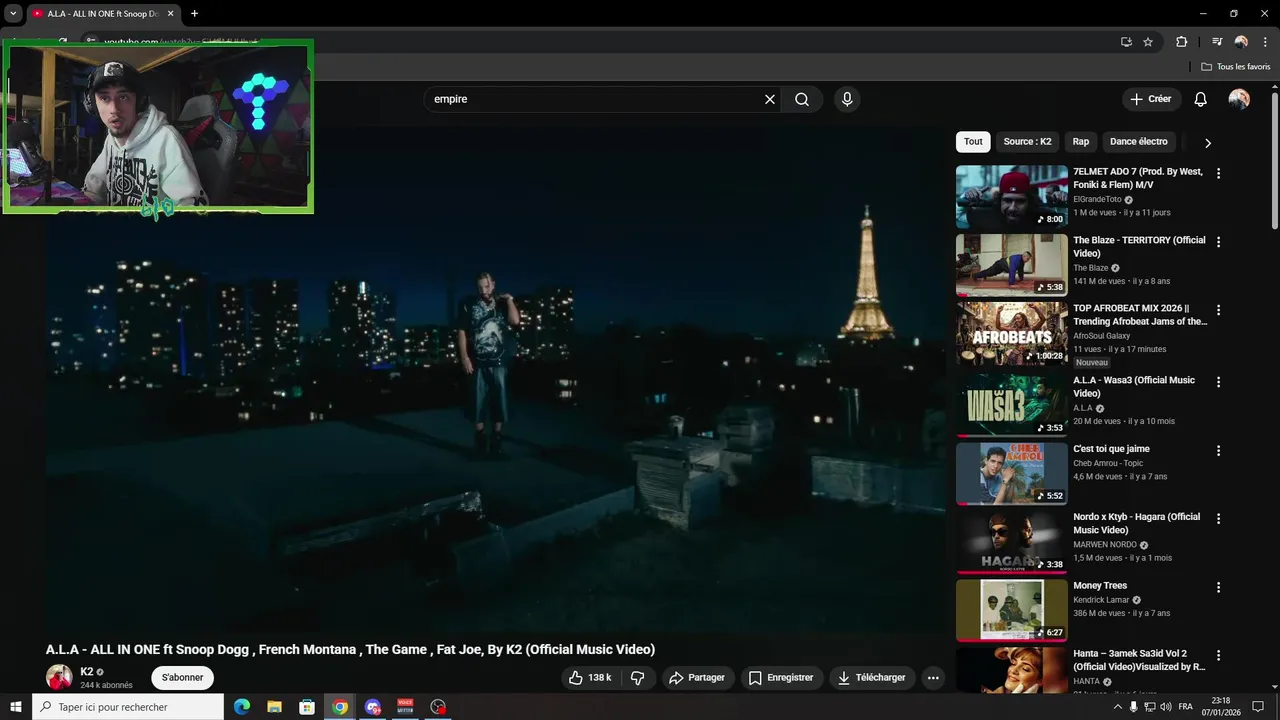This screenshot has height=720, width=1280.
Task: Open options menu for A.L.A Wasa3 video
Action: [1218, 382]
